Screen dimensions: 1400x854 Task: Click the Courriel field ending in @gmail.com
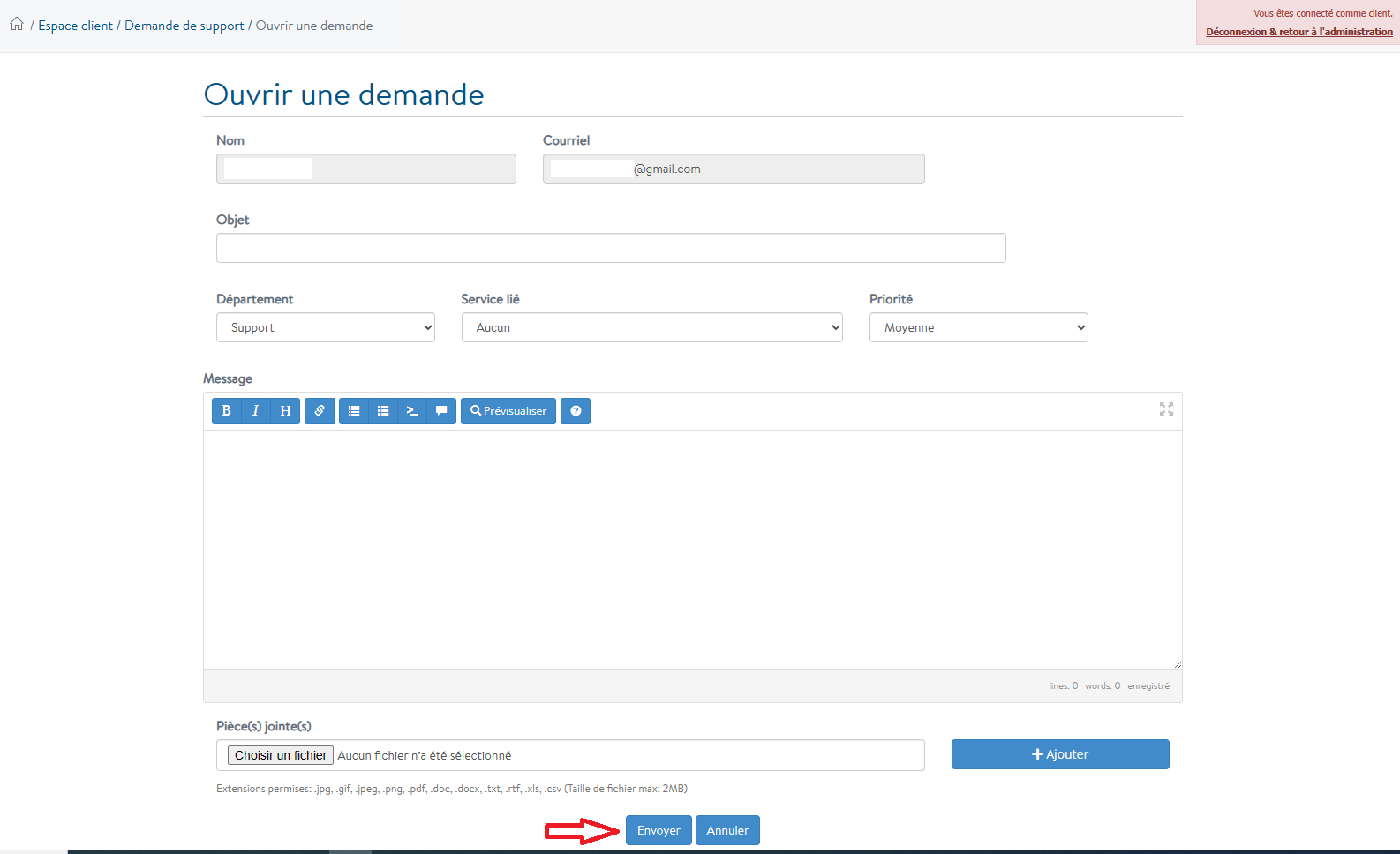(734, 169)
